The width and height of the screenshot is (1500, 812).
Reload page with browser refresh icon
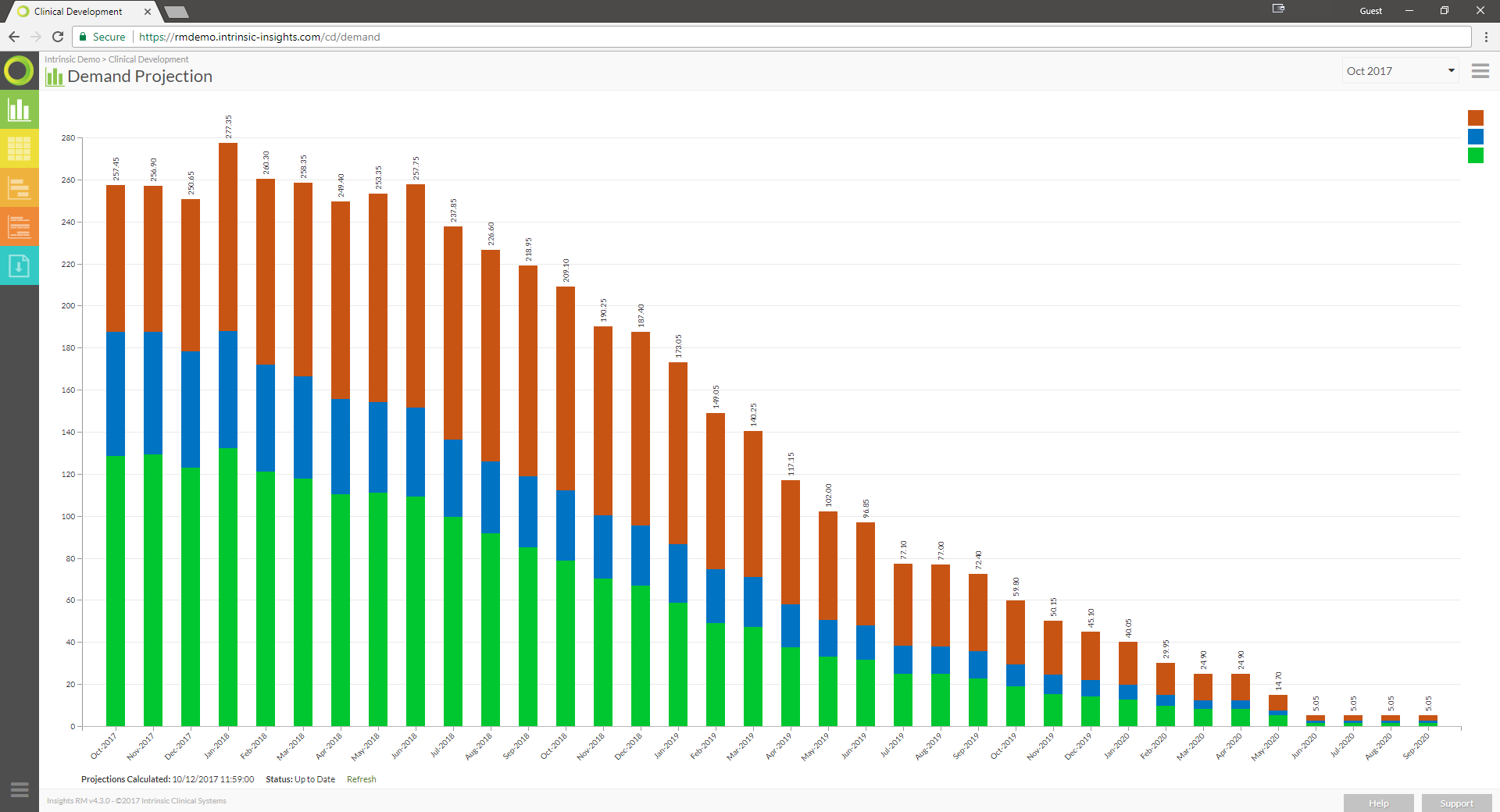pyautogui.click(x=58, y=37)
